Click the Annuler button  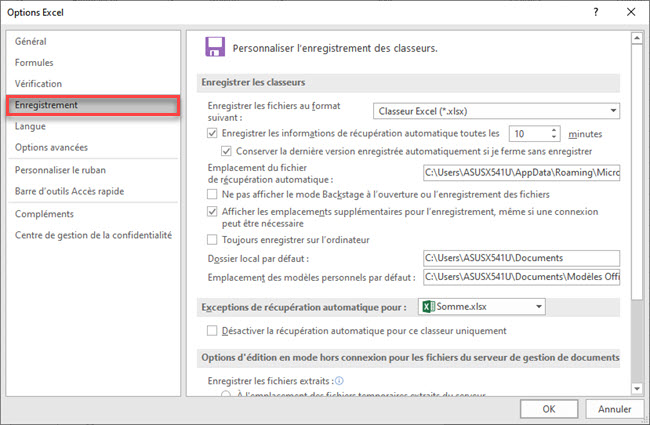click(614, 409)
